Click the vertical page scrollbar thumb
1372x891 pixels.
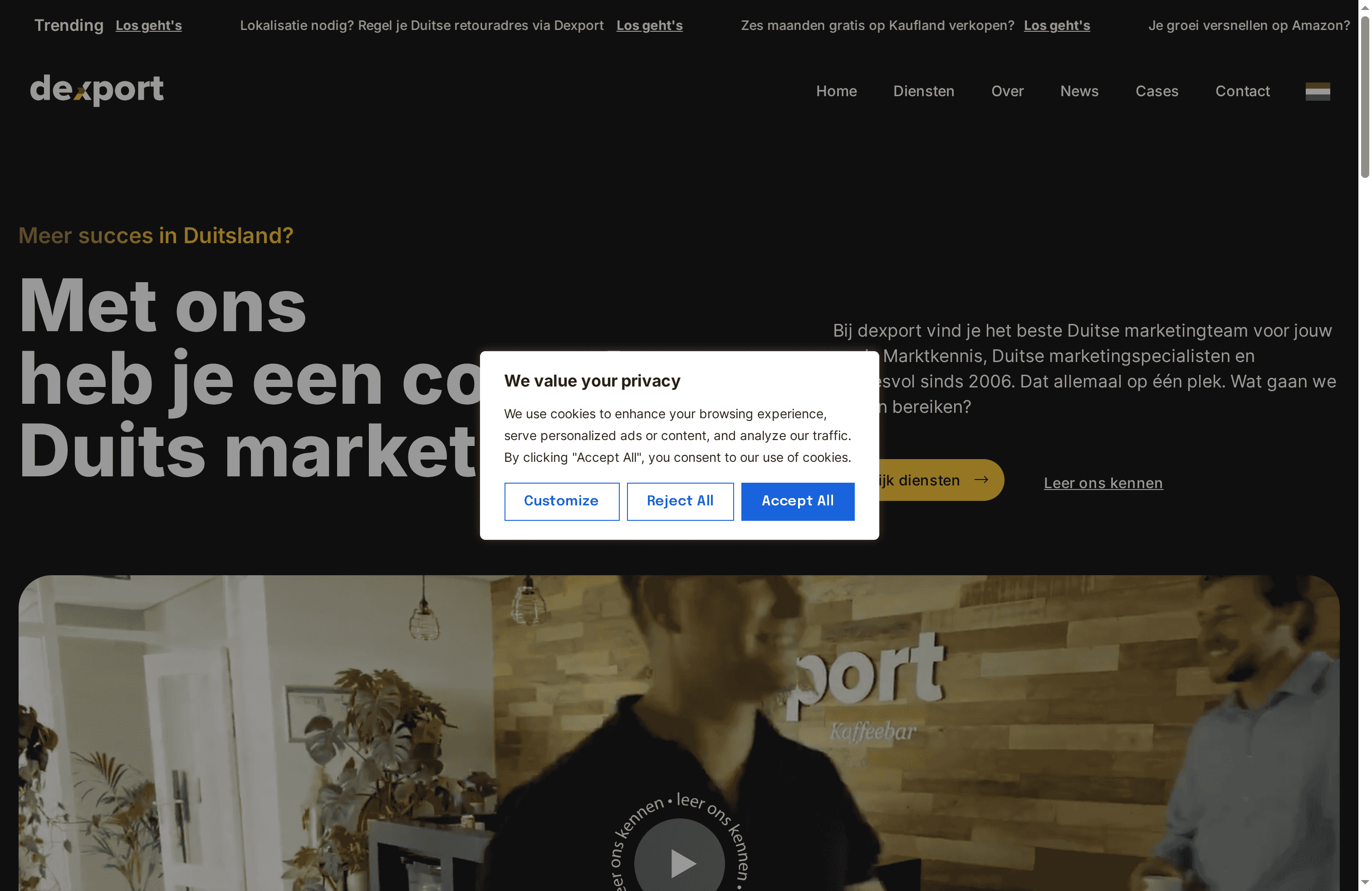click(x=1364, y=97)
